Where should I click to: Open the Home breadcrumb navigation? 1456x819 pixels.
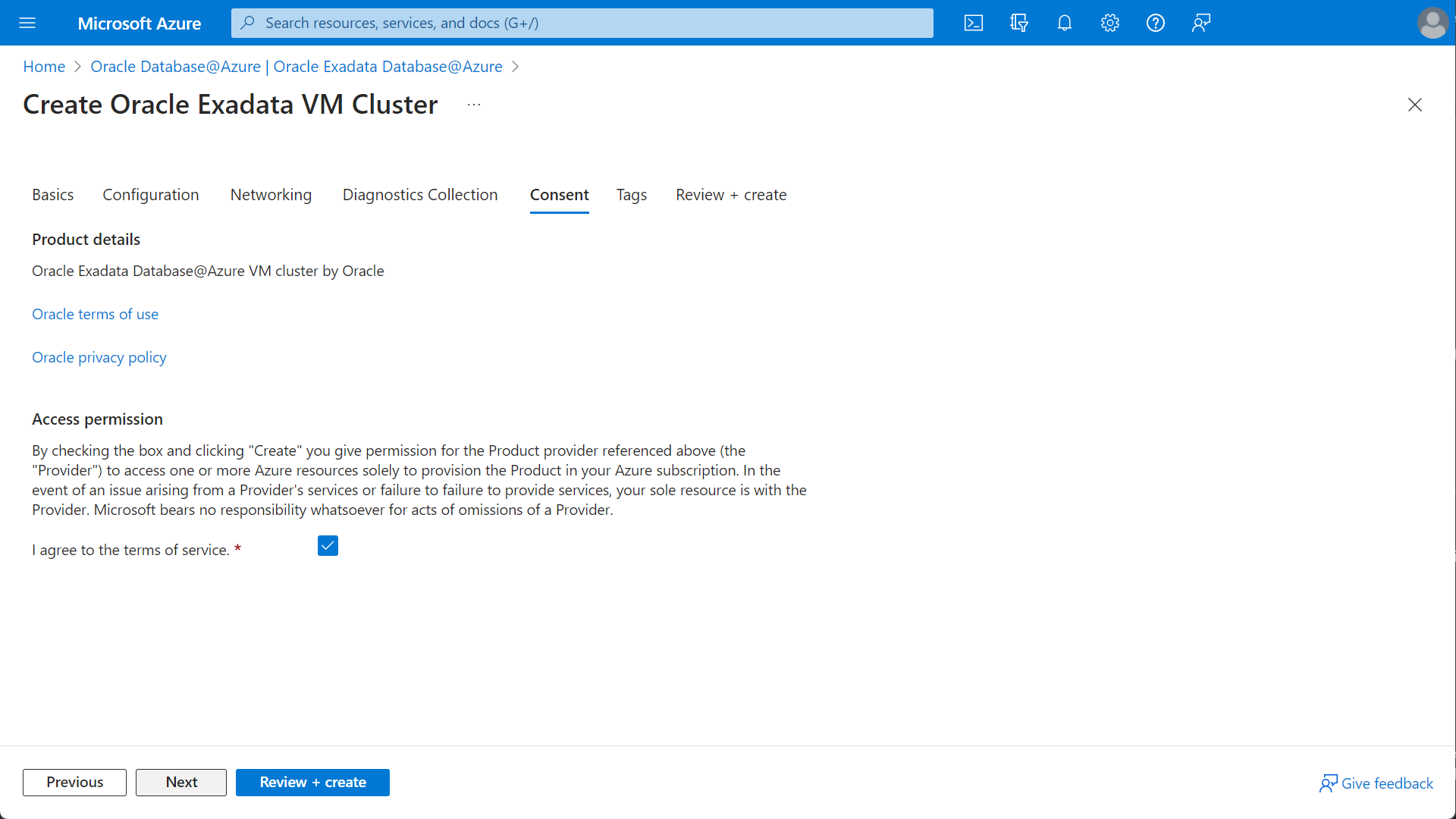tap(43, 67)
